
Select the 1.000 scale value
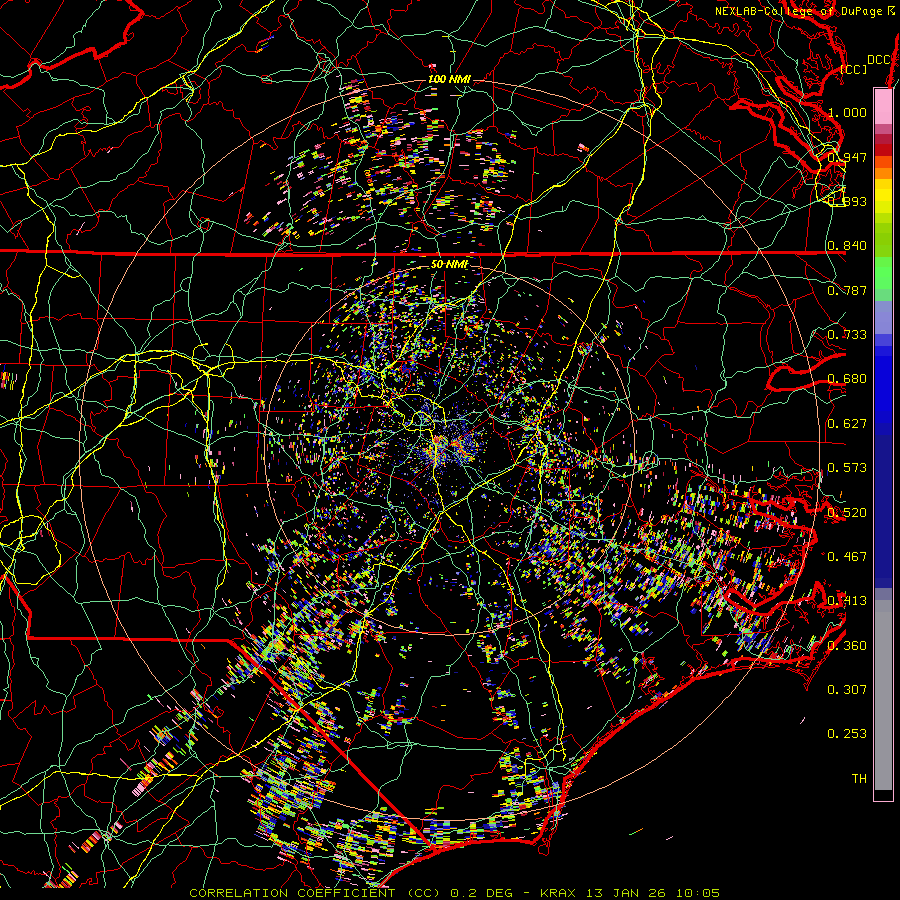click(x=847, y=112)
